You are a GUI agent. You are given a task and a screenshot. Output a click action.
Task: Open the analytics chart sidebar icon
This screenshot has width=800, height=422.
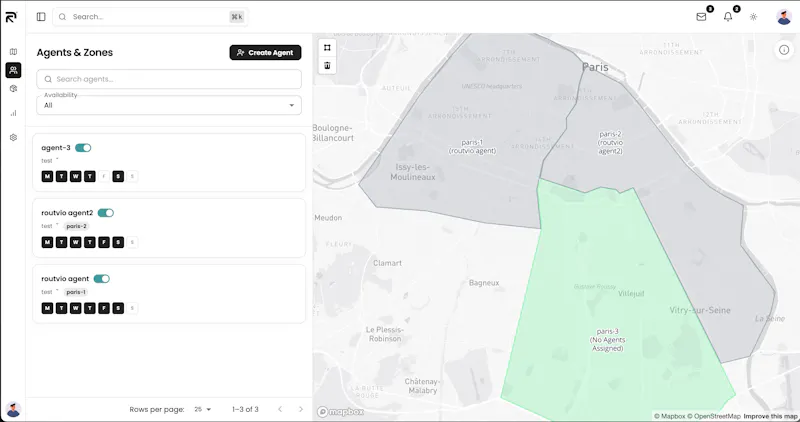point(13,113)
